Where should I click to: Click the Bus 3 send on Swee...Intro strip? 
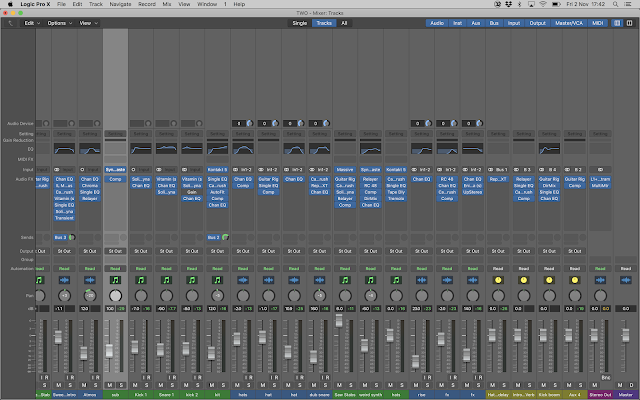pyautogui.click(x=60, y=237)
